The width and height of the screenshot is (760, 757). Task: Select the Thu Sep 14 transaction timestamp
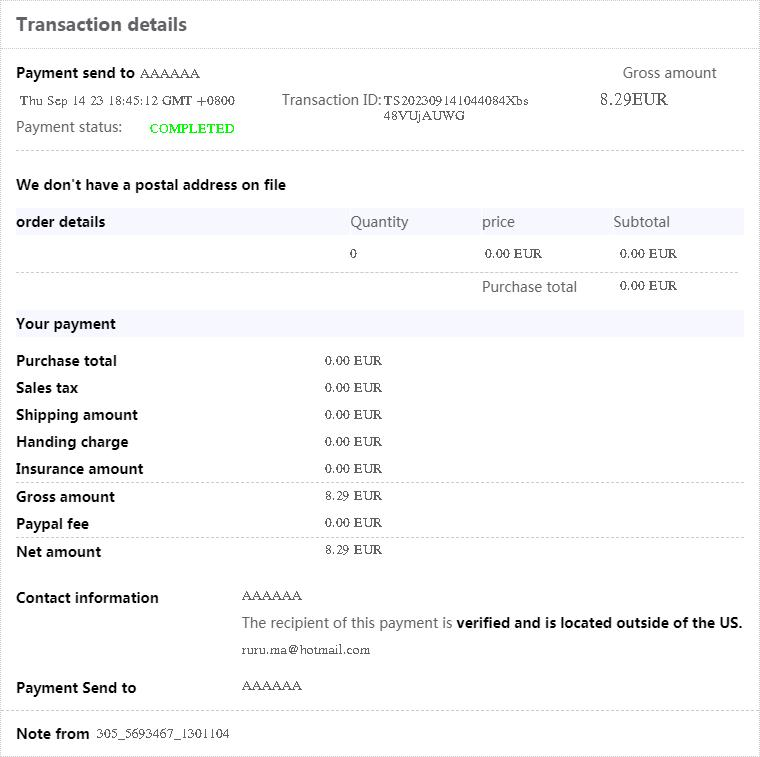127,100
